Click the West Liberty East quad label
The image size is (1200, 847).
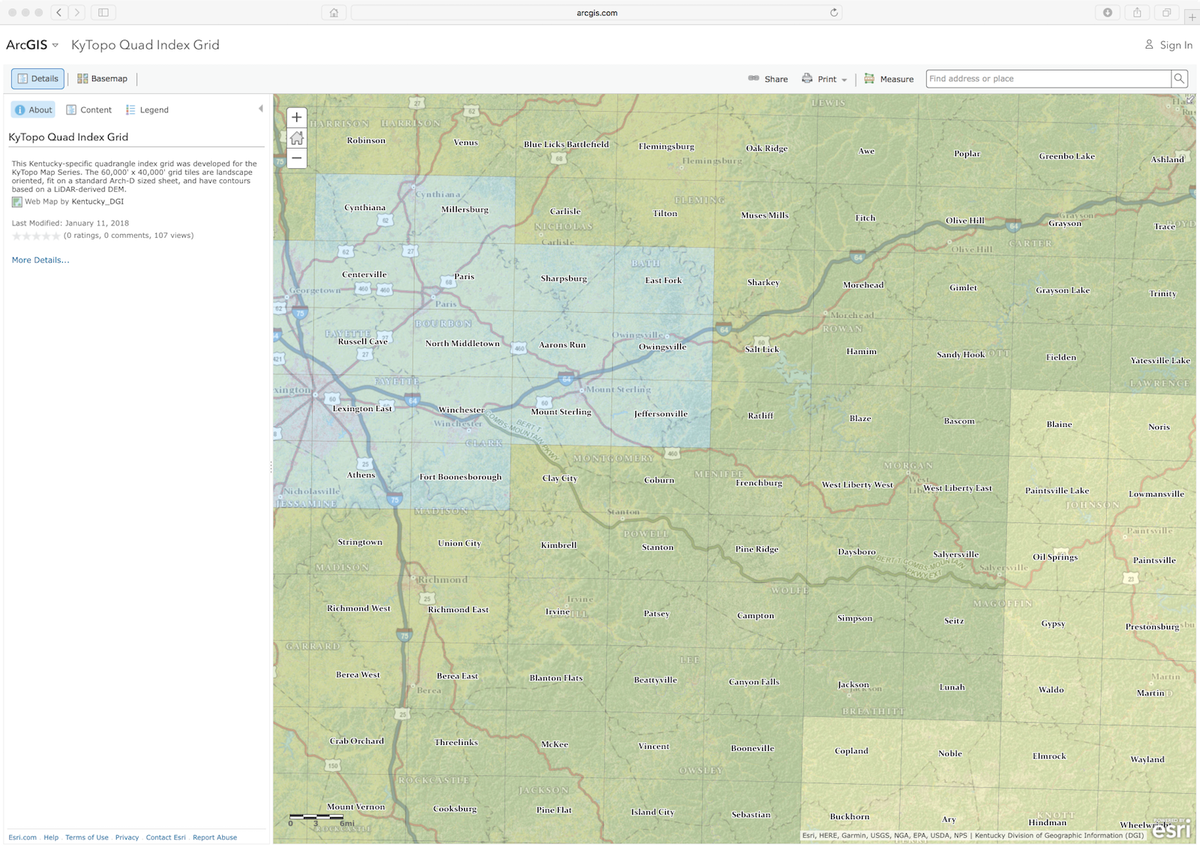[957, 488]
